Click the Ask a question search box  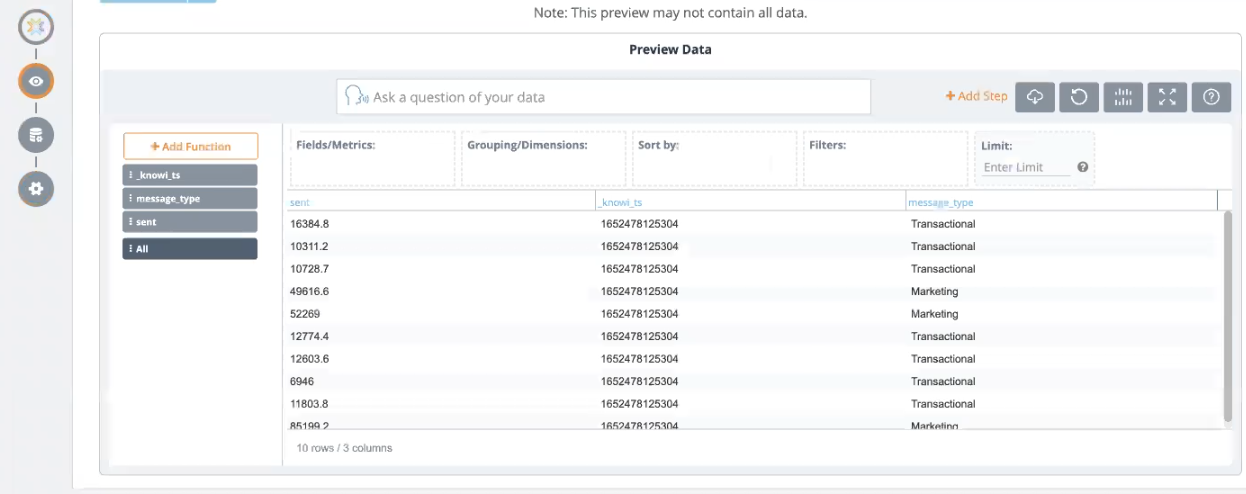(x=603, y=97)
